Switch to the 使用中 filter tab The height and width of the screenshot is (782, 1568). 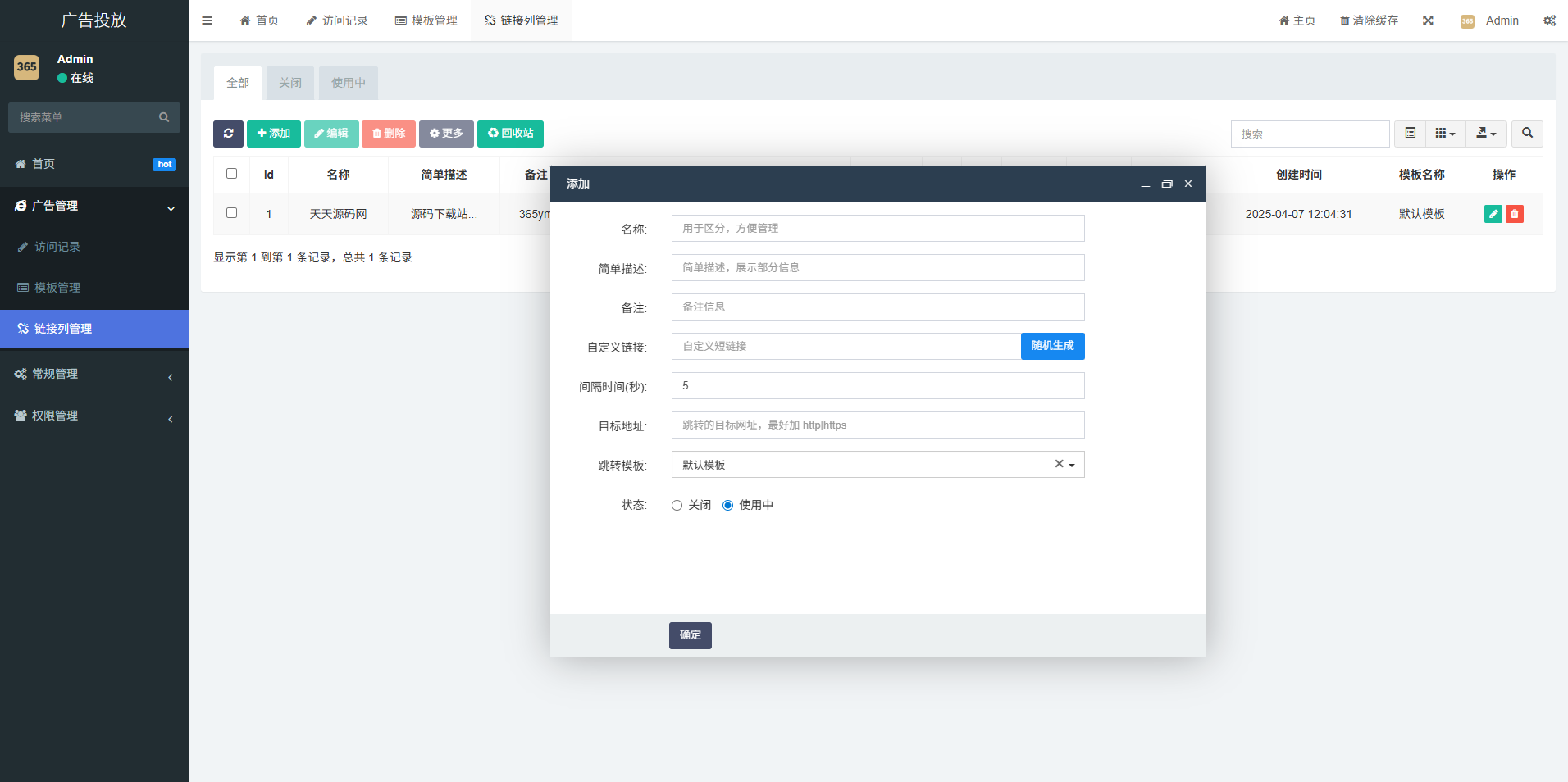(x=349, y=83)
